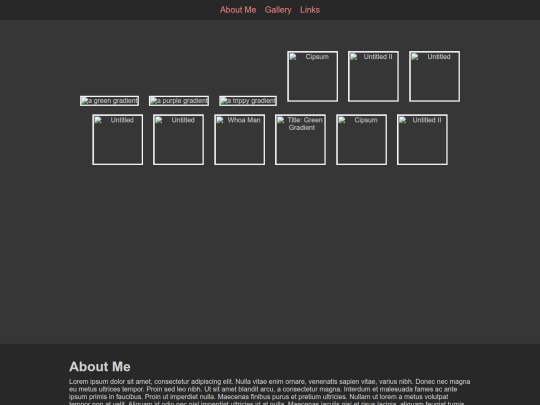Go to the Gallery navigation link

tap(278, 10)
